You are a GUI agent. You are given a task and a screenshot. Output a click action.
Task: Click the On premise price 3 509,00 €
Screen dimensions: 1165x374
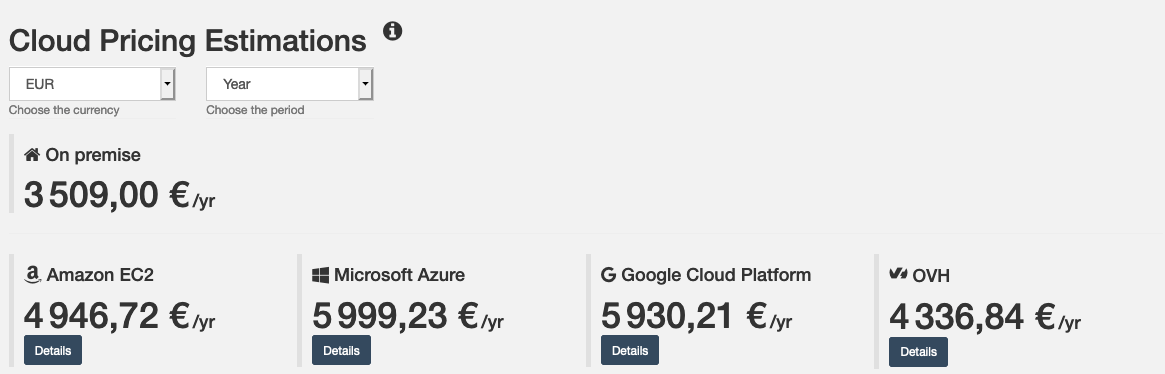click(x=108, y=195)
